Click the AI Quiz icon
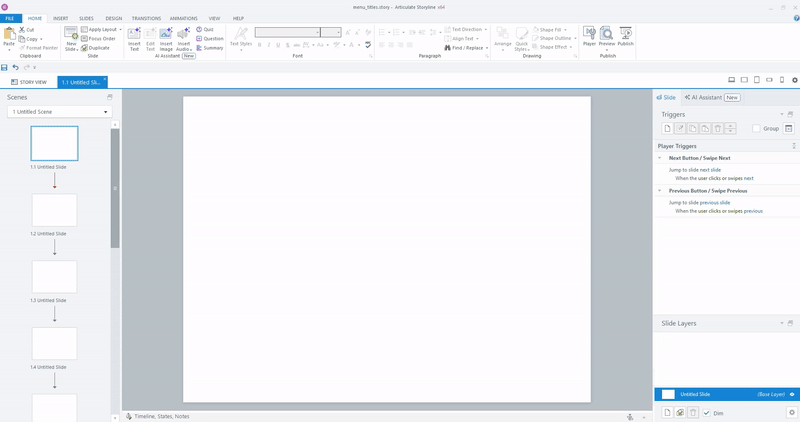The image size is (800, 422). 199,30
